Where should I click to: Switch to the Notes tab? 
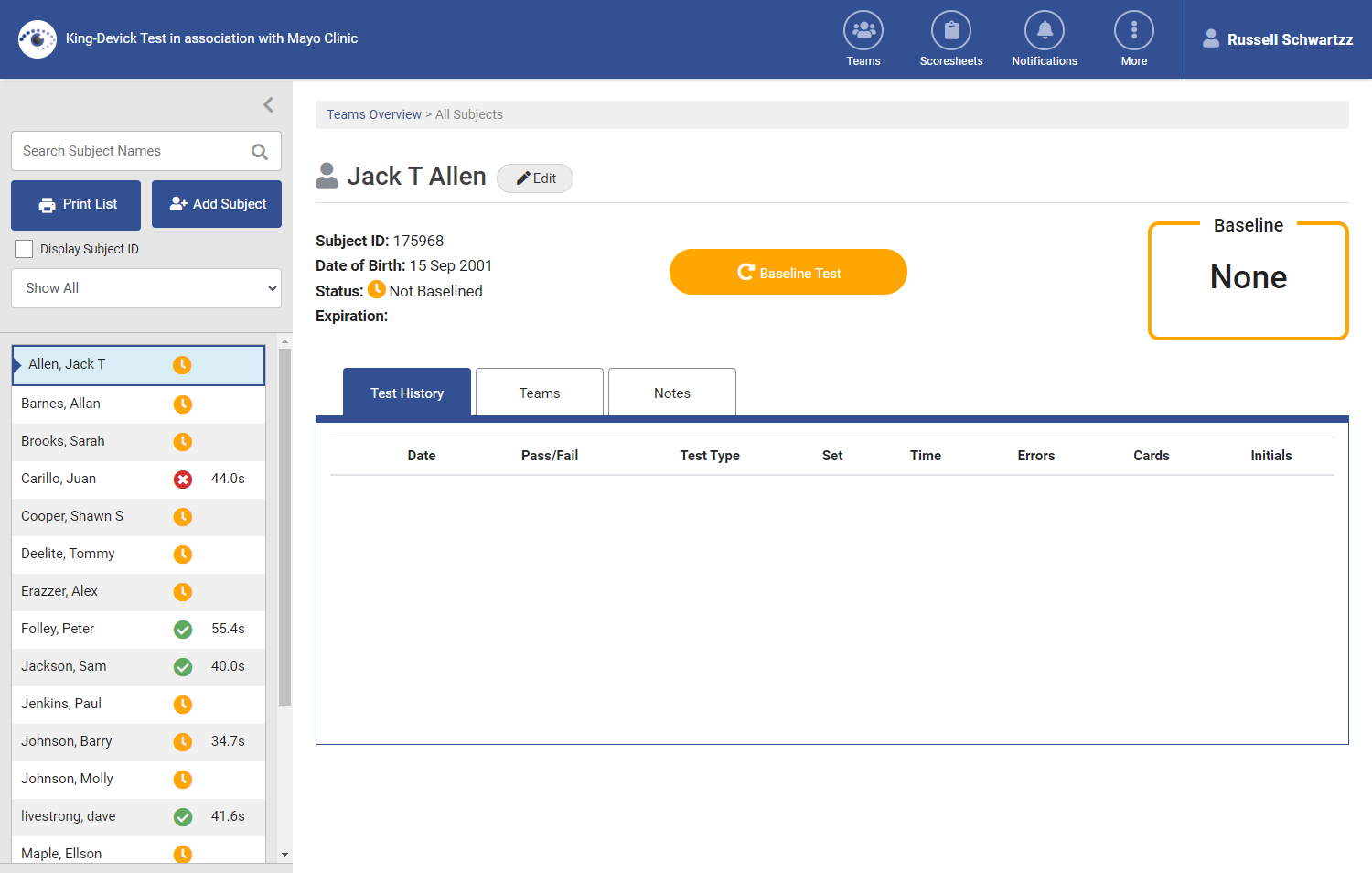671,392
